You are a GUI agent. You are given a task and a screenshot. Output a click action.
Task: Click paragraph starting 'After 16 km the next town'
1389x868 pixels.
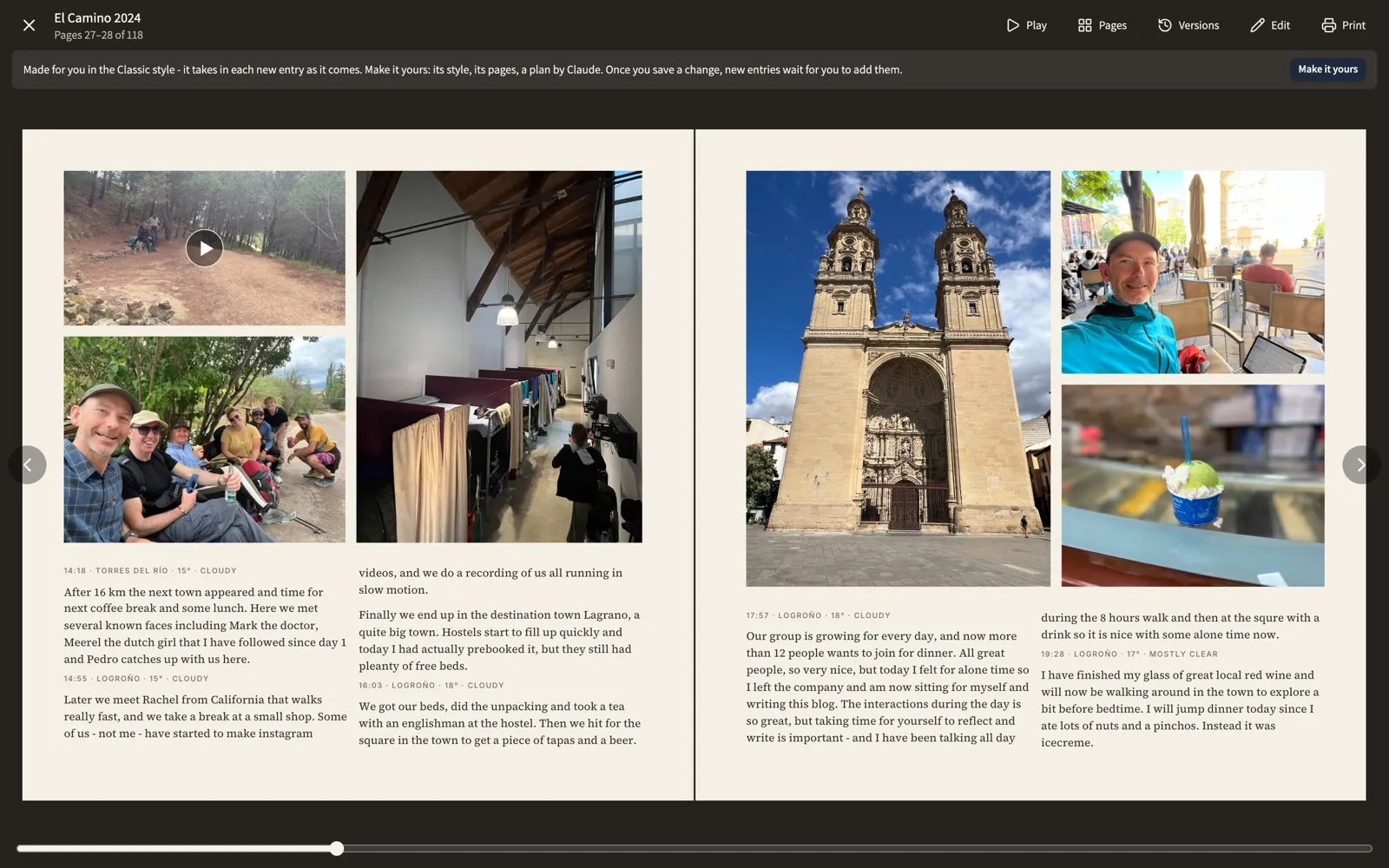coord(205,625)
